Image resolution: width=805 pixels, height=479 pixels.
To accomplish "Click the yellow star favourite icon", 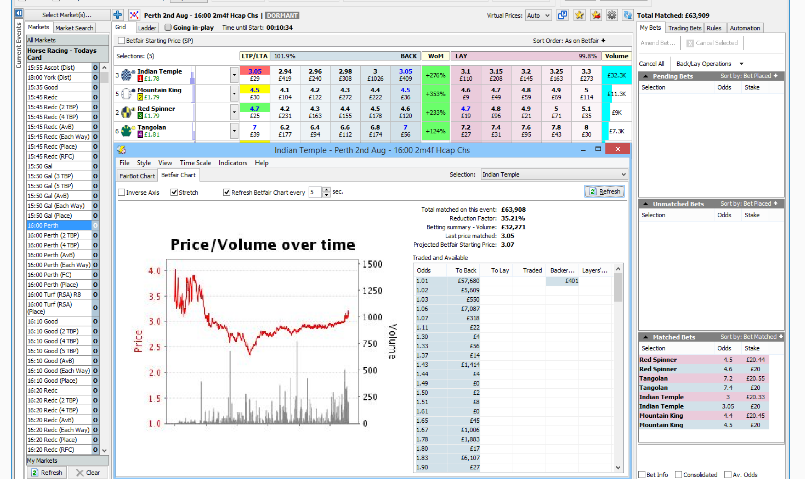I will pyautogui.click(x=579, y=15).
